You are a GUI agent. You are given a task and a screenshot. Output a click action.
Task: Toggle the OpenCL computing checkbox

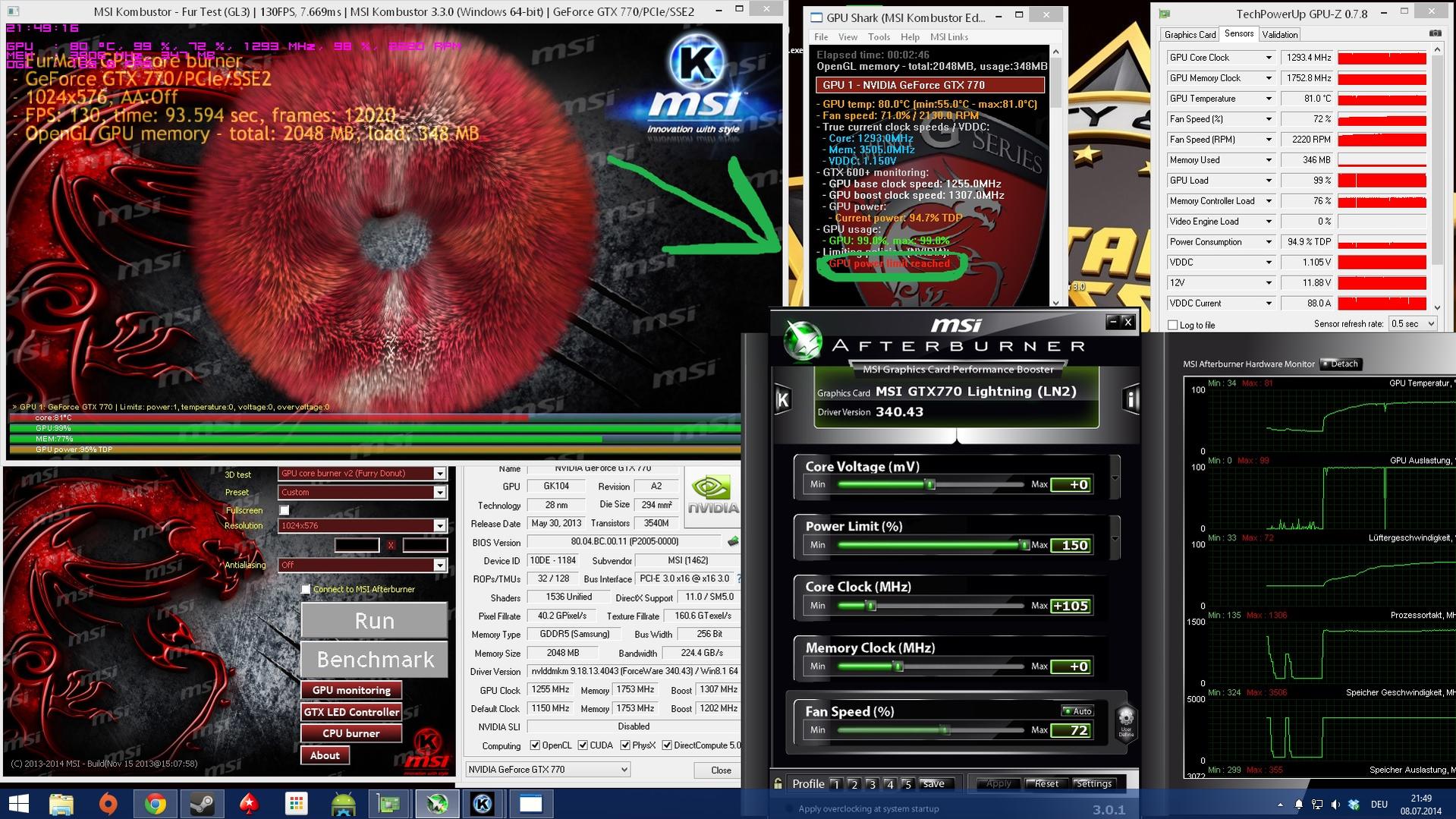(535, 745)
